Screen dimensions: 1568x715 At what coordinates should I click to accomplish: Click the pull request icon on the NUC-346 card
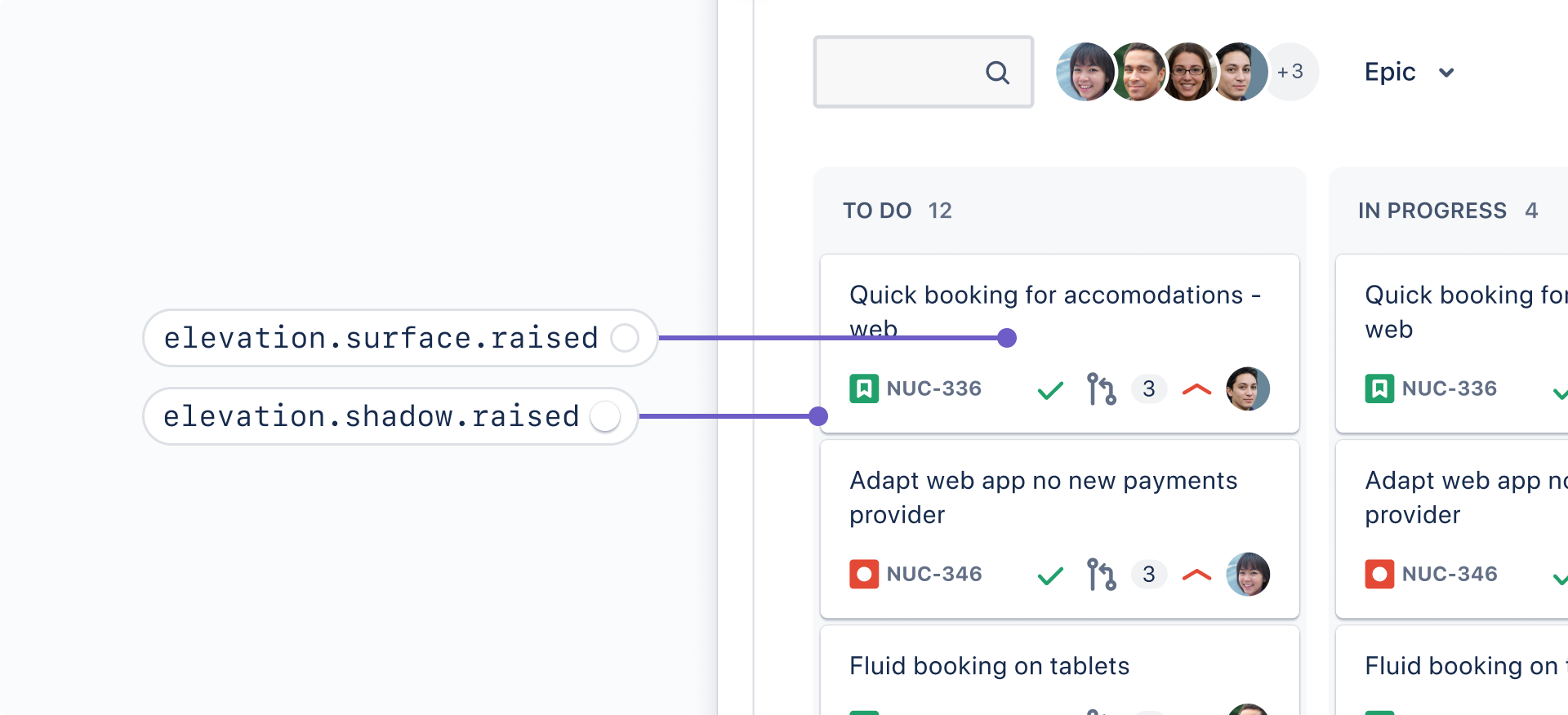pyautogui.click(x=1101, y=574)
